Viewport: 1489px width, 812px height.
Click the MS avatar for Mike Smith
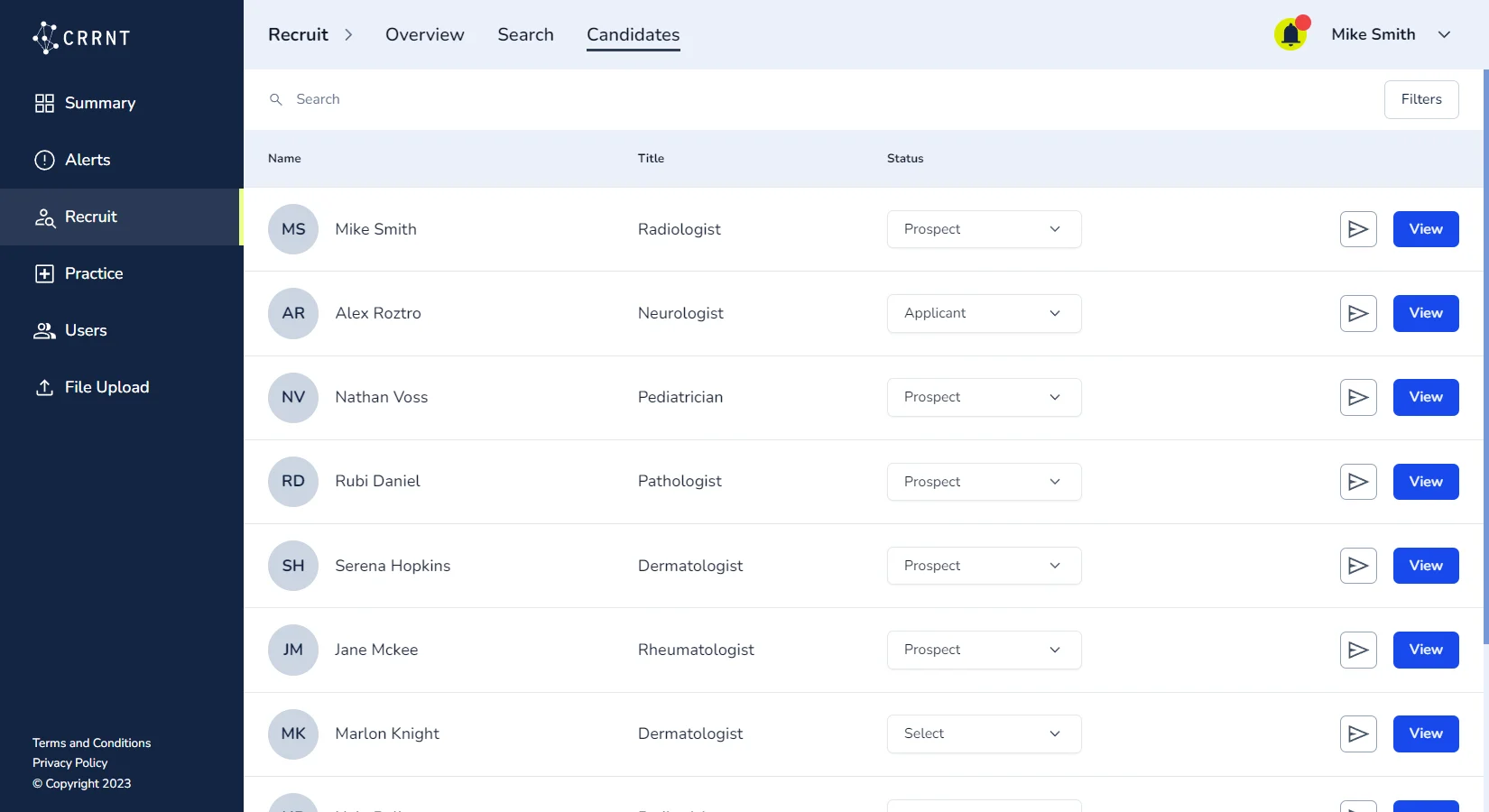tap(293, 229)
